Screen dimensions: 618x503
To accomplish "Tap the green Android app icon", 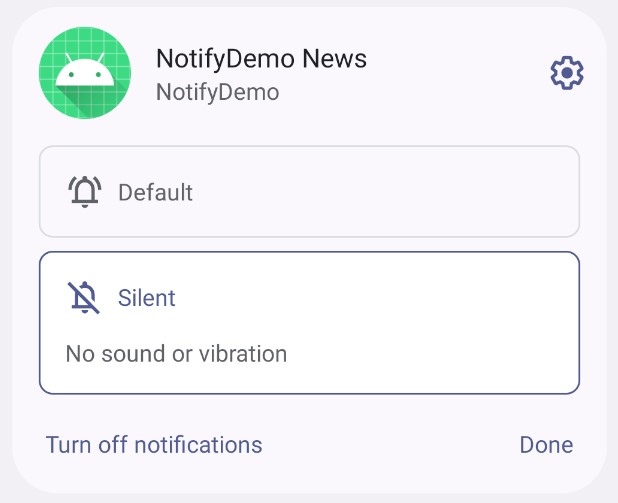I will tap(85, 73).
